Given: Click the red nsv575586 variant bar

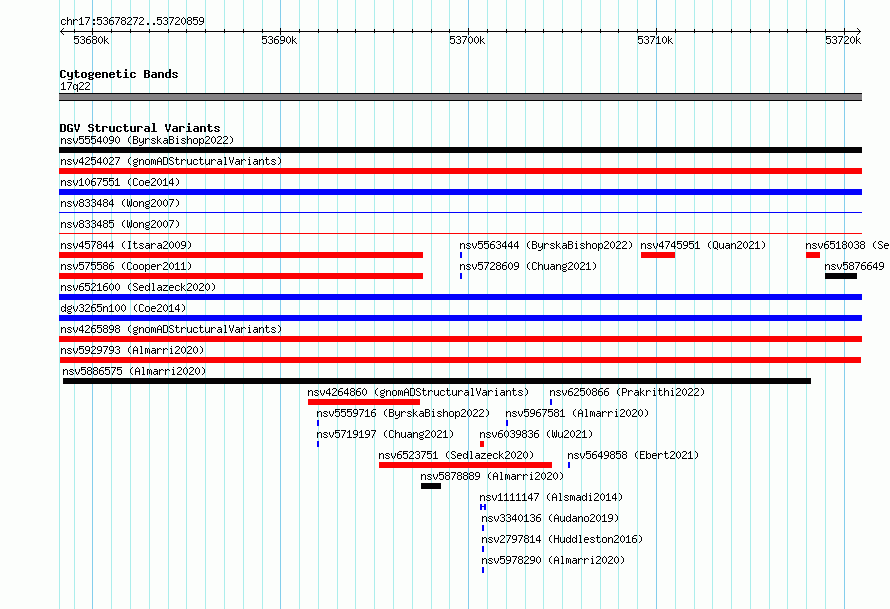Looking at the screenshot, I should pos(241,276).
